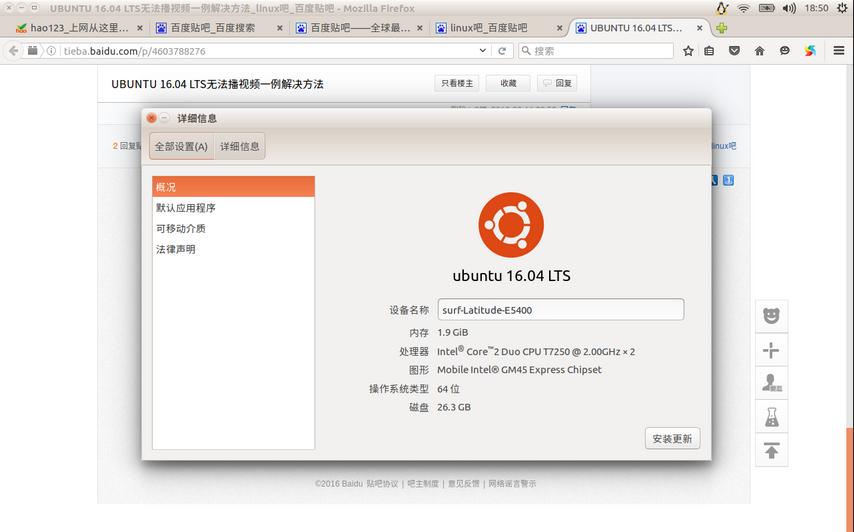Screen dimensions: 854x532
Task: Click the post title UBUNTU 16.04 LTS无法播视频
Action: [x=217, y=84]
